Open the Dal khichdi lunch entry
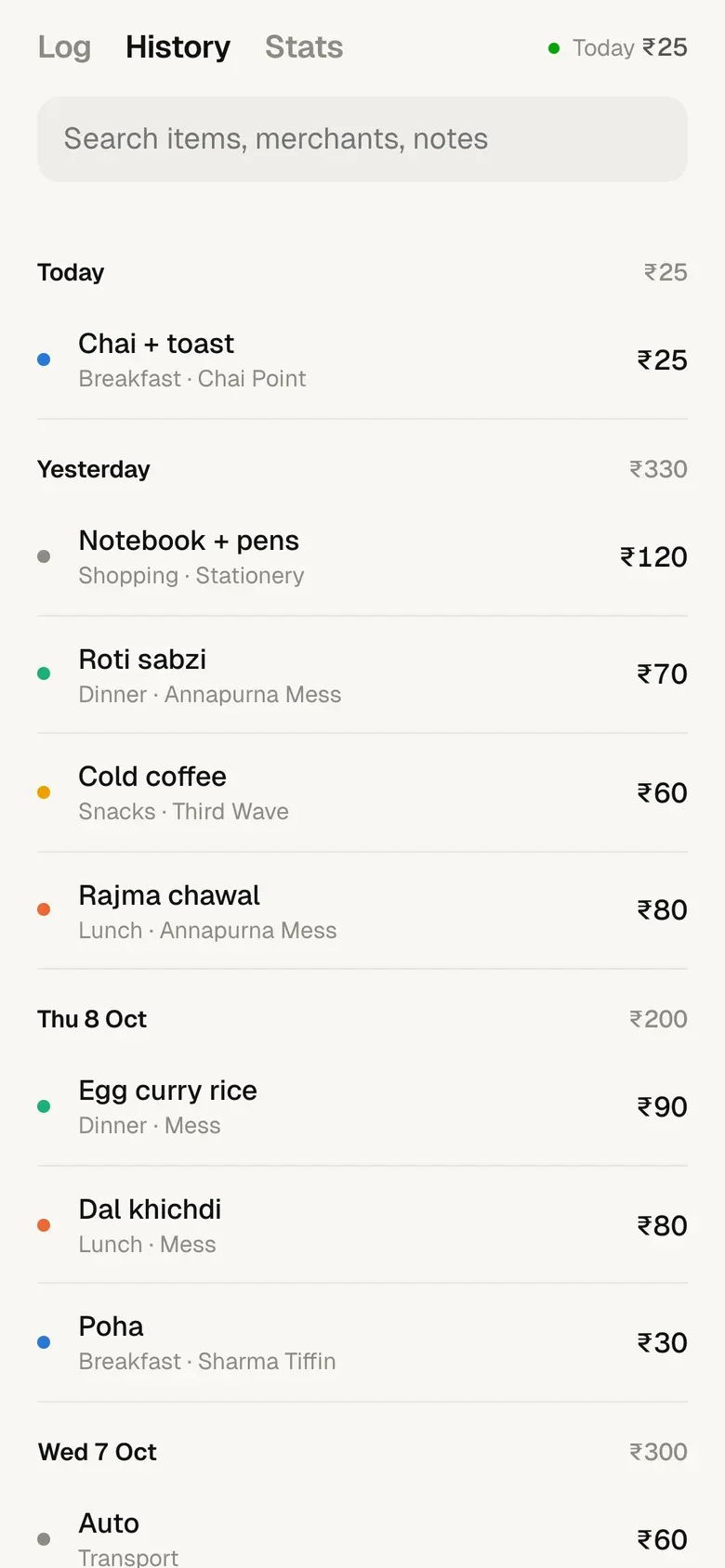 tap(362, 1225)
